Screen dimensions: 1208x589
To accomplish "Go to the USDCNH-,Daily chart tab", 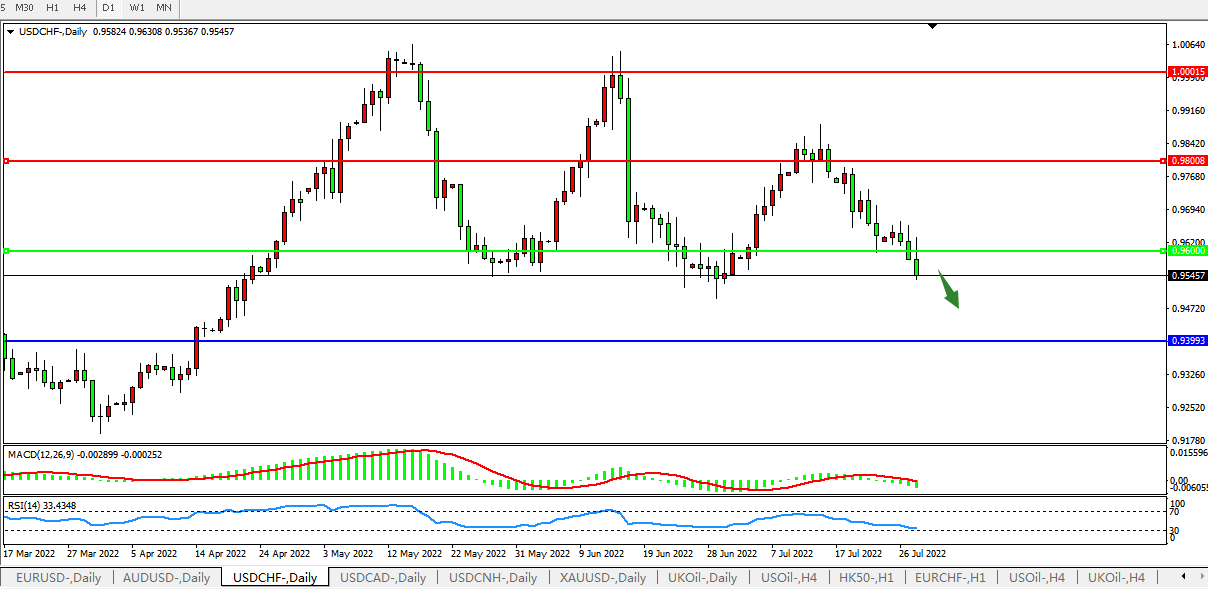I will pyautogui.click(x=493, y=577).
